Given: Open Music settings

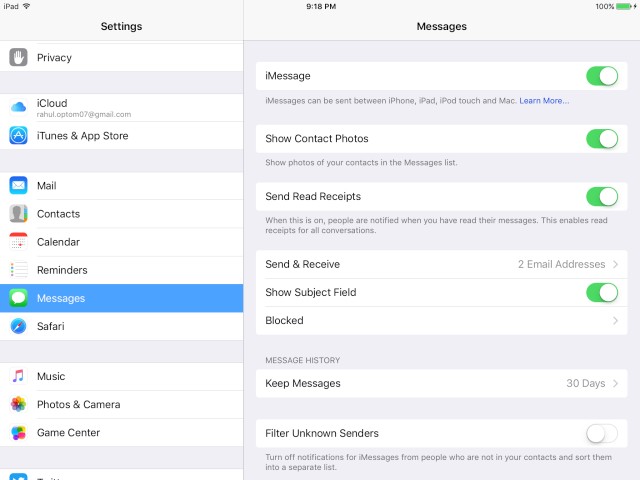Looking at the screenshot, I should tap(122, 376).
